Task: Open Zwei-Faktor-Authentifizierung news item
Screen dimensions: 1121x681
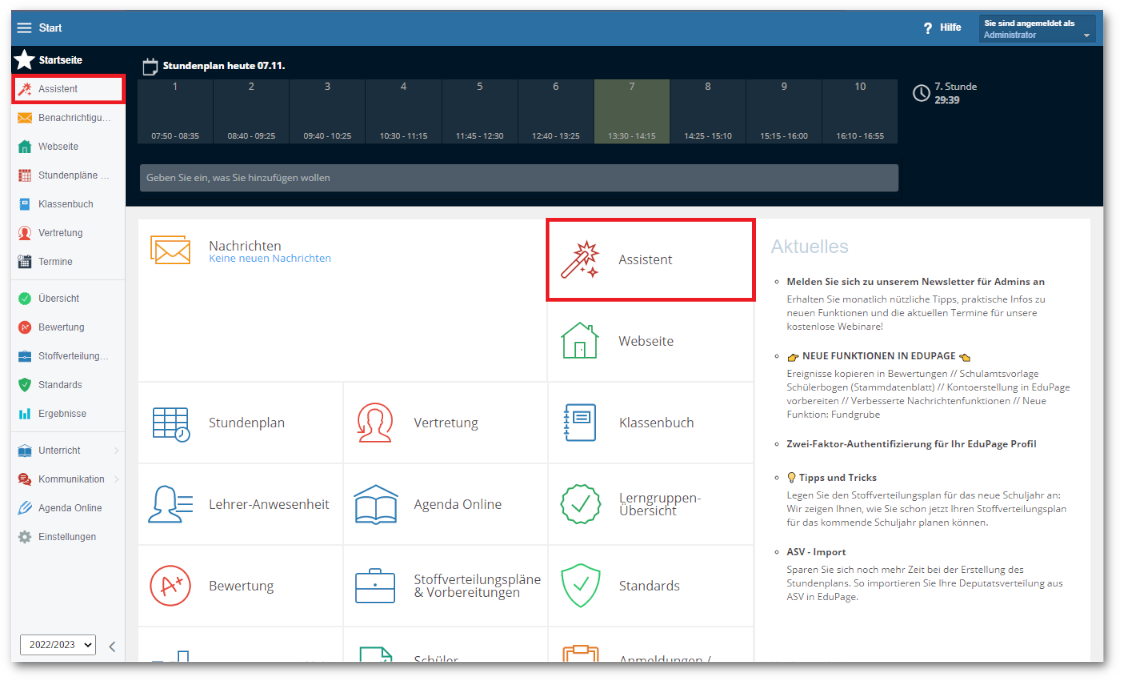Action: (x=912, y=444)
